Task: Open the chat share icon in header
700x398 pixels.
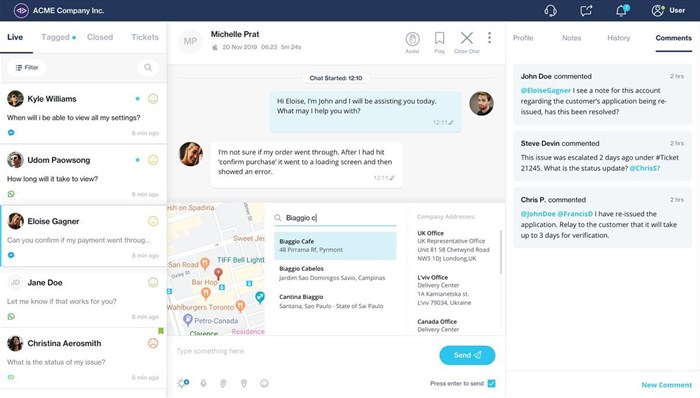Action: 586,10
